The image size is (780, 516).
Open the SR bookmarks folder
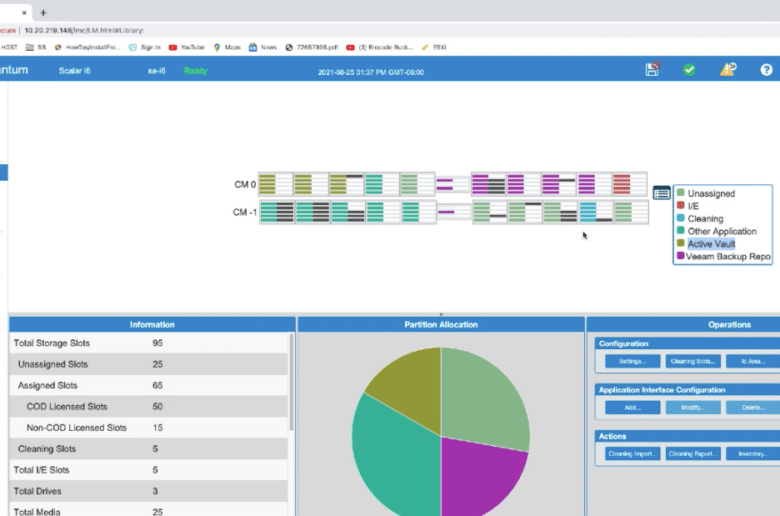[36, 47]
